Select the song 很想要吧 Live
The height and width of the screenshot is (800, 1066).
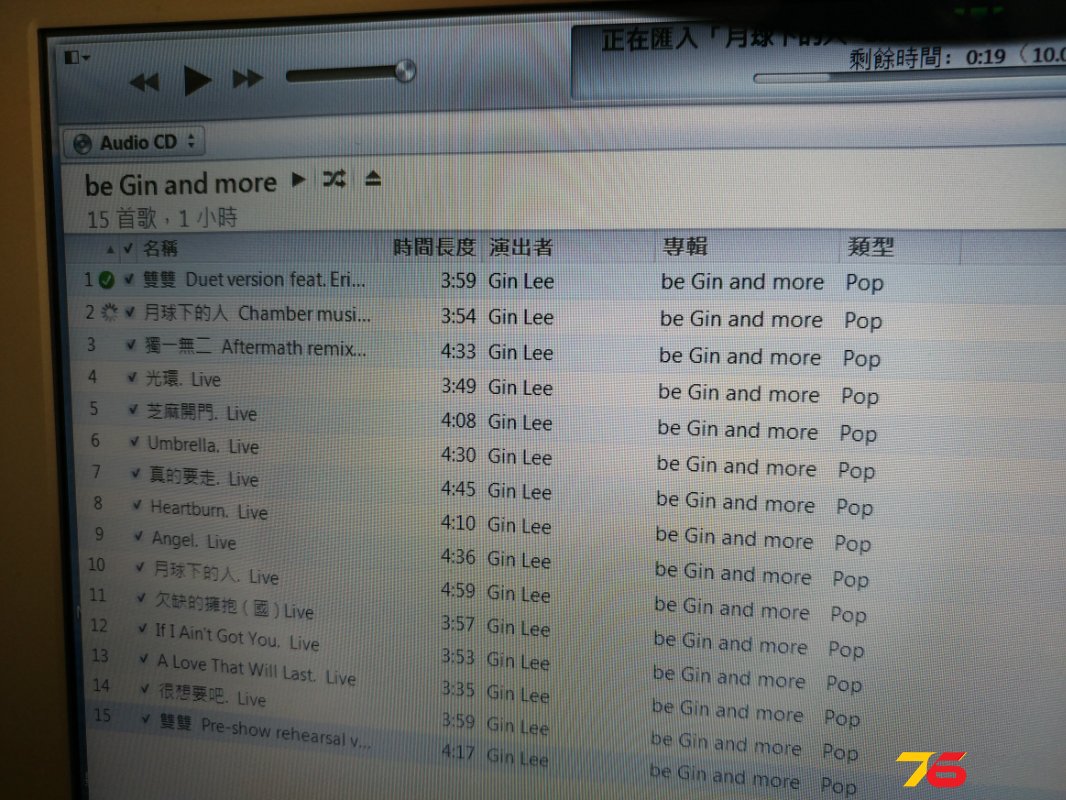(212, 695)
